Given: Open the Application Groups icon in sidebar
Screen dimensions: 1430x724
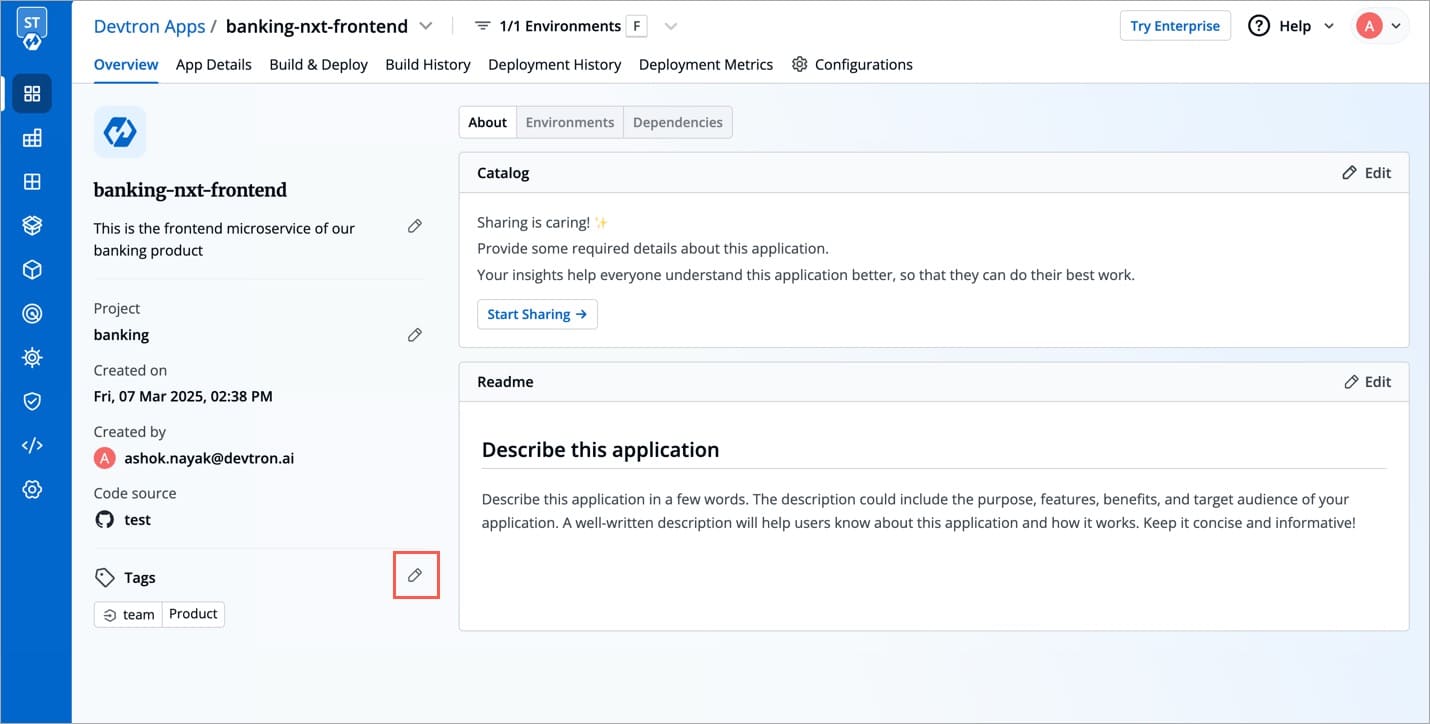Looking at the screenshot, I should coord(32,138).
